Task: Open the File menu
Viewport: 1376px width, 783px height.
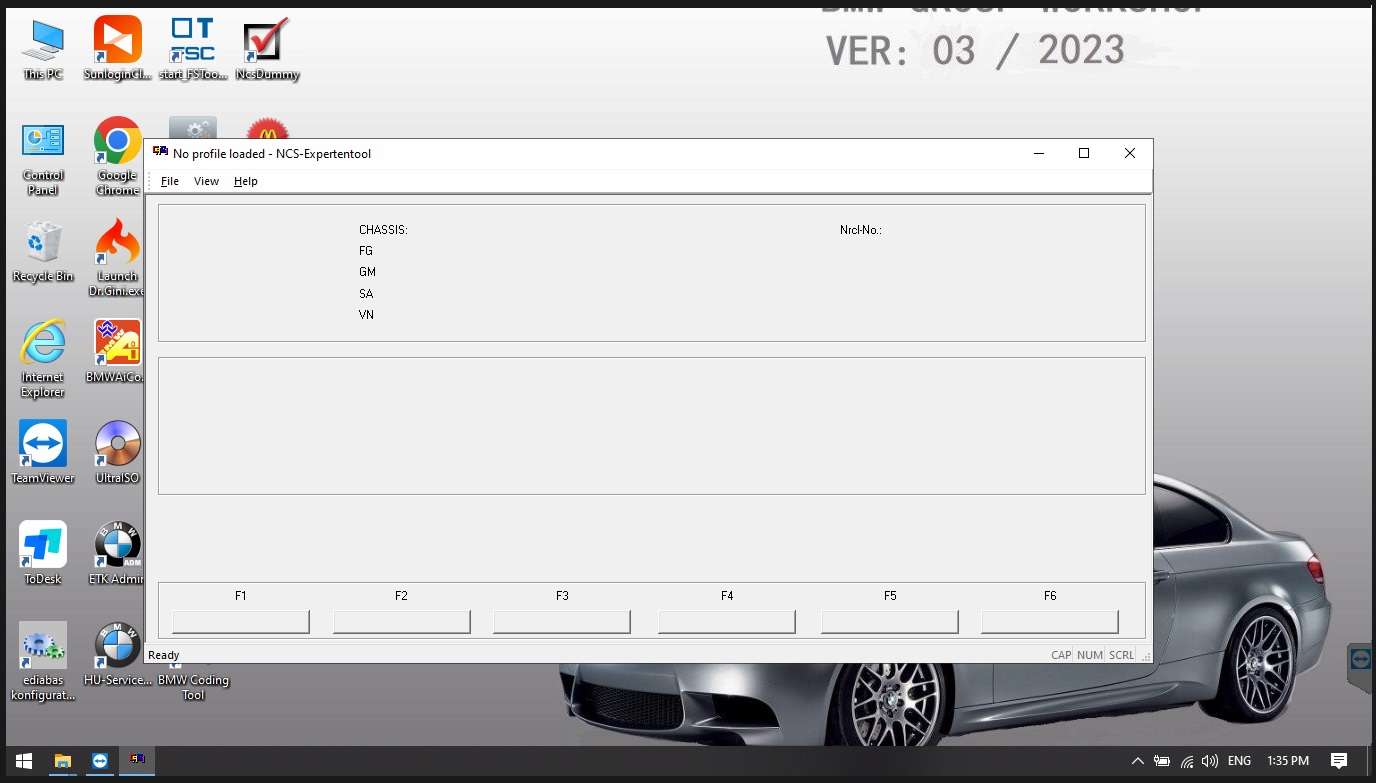Action: pos(170,181)
